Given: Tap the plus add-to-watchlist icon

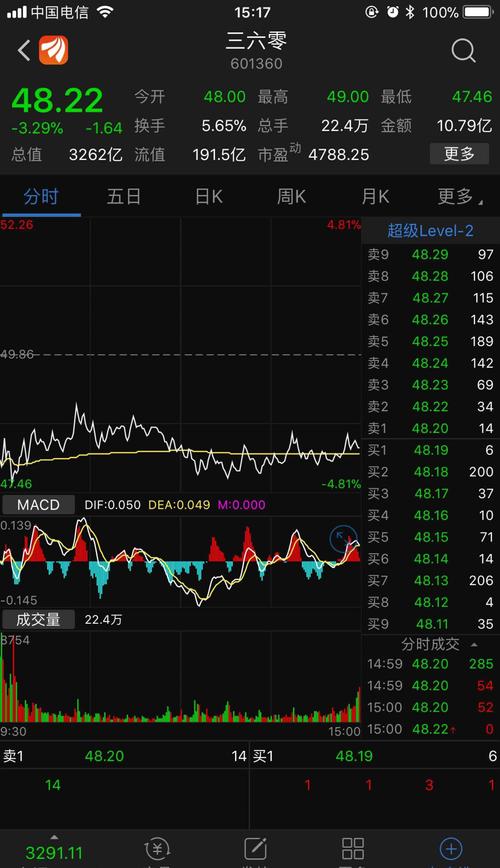Looking at the screenshot, I should point(451,849).
